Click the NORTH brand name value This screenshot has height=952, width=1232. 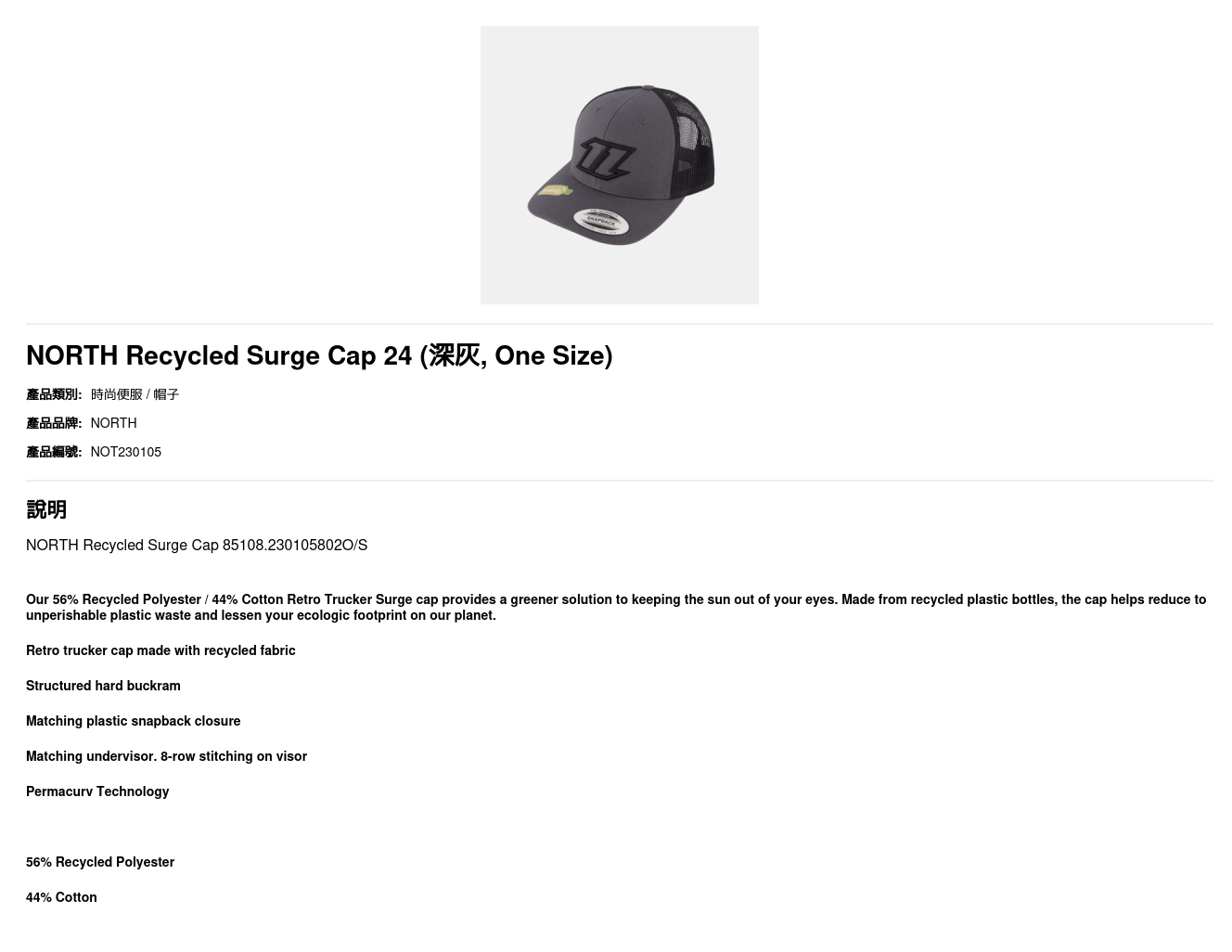[113, 423]
